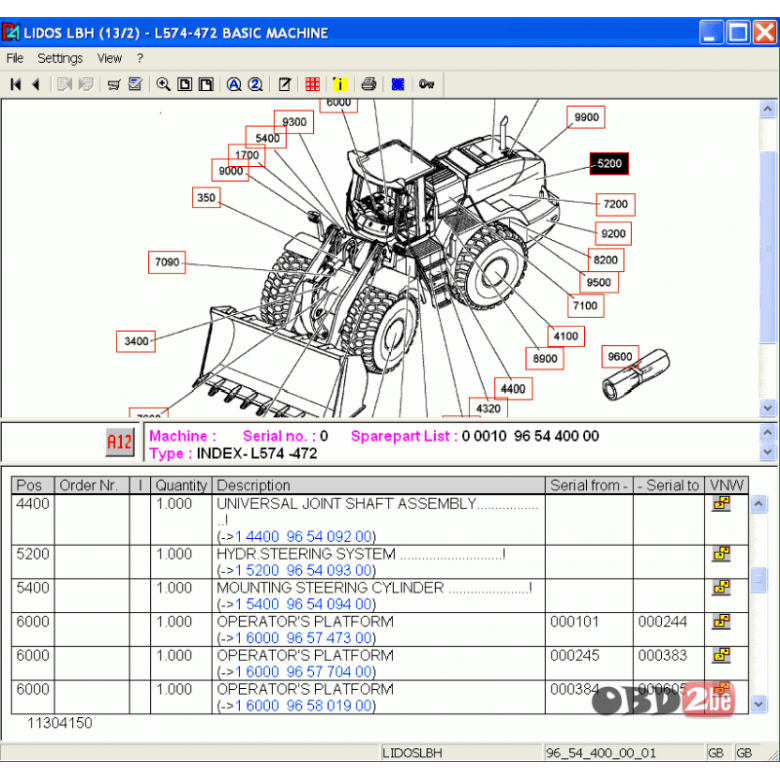Select the 4400 diagram callout
The image size is (780, 780).
point(513,389)
